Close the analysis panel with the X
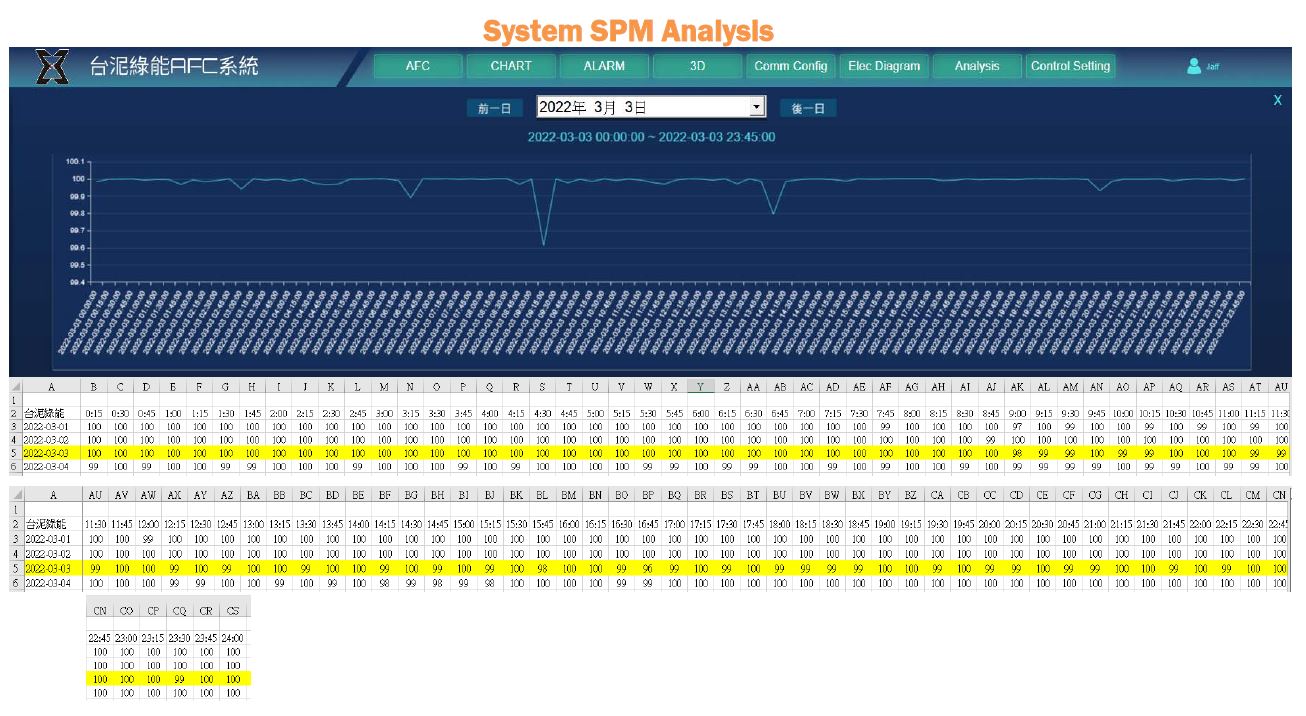Screen dimensions: 1306x716 click(x=1277, y=101)
